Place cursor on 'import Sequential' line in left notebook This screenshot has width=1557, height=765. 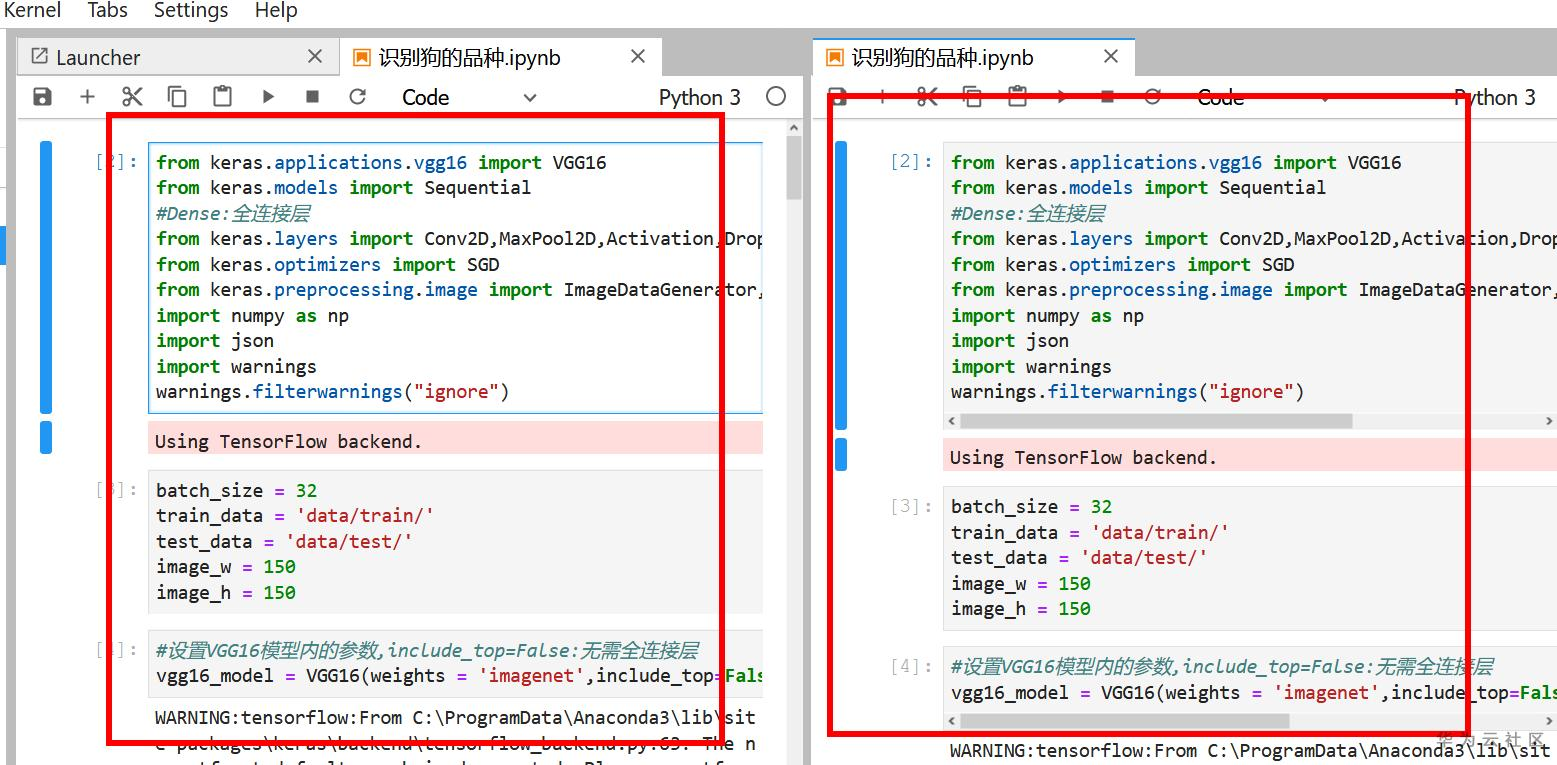[x=343, y=188]
